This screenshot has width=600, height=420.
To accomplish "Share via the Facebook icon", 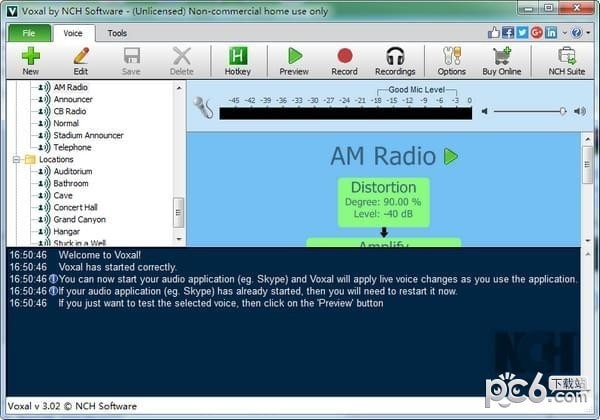I will point(508,33).
